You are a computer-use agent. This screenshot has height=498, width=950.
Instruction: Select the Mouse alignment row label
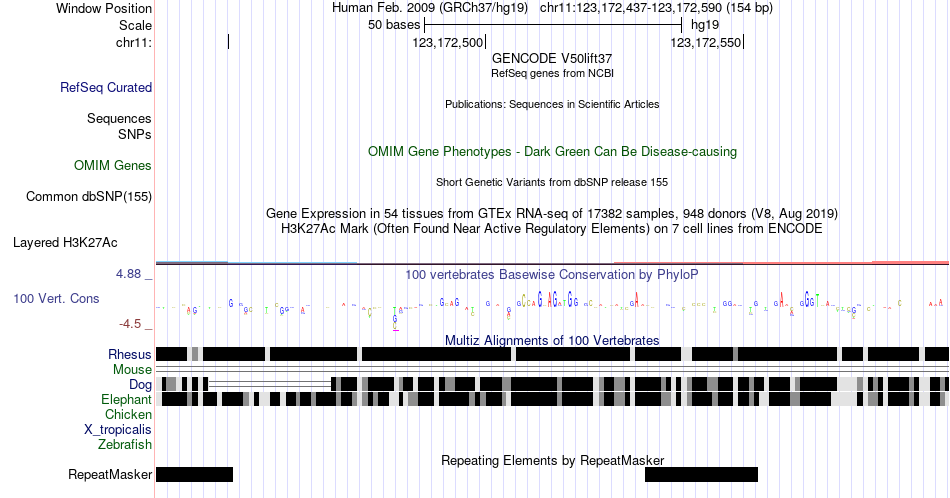point(132,370)
